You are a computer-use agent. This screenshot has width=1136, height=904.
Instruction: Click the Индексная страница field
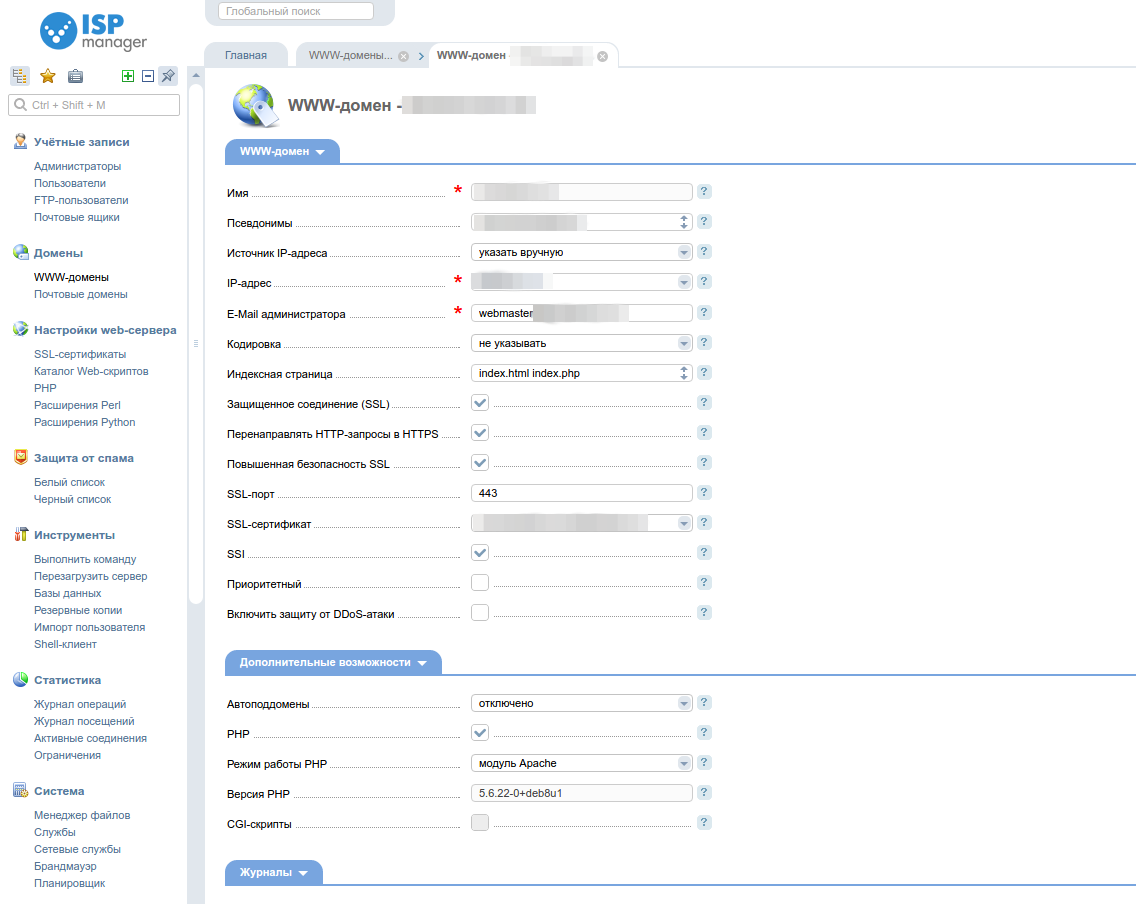(582, 373)
